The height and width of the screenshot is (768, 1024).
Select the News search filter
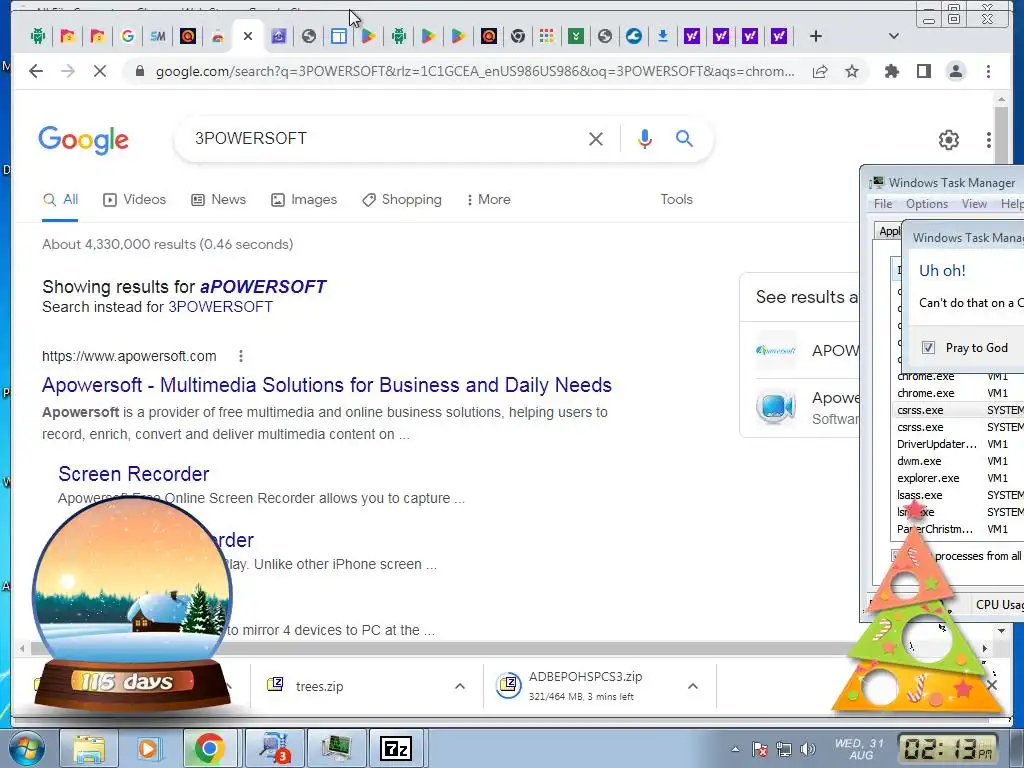click(x=218, y=200)
